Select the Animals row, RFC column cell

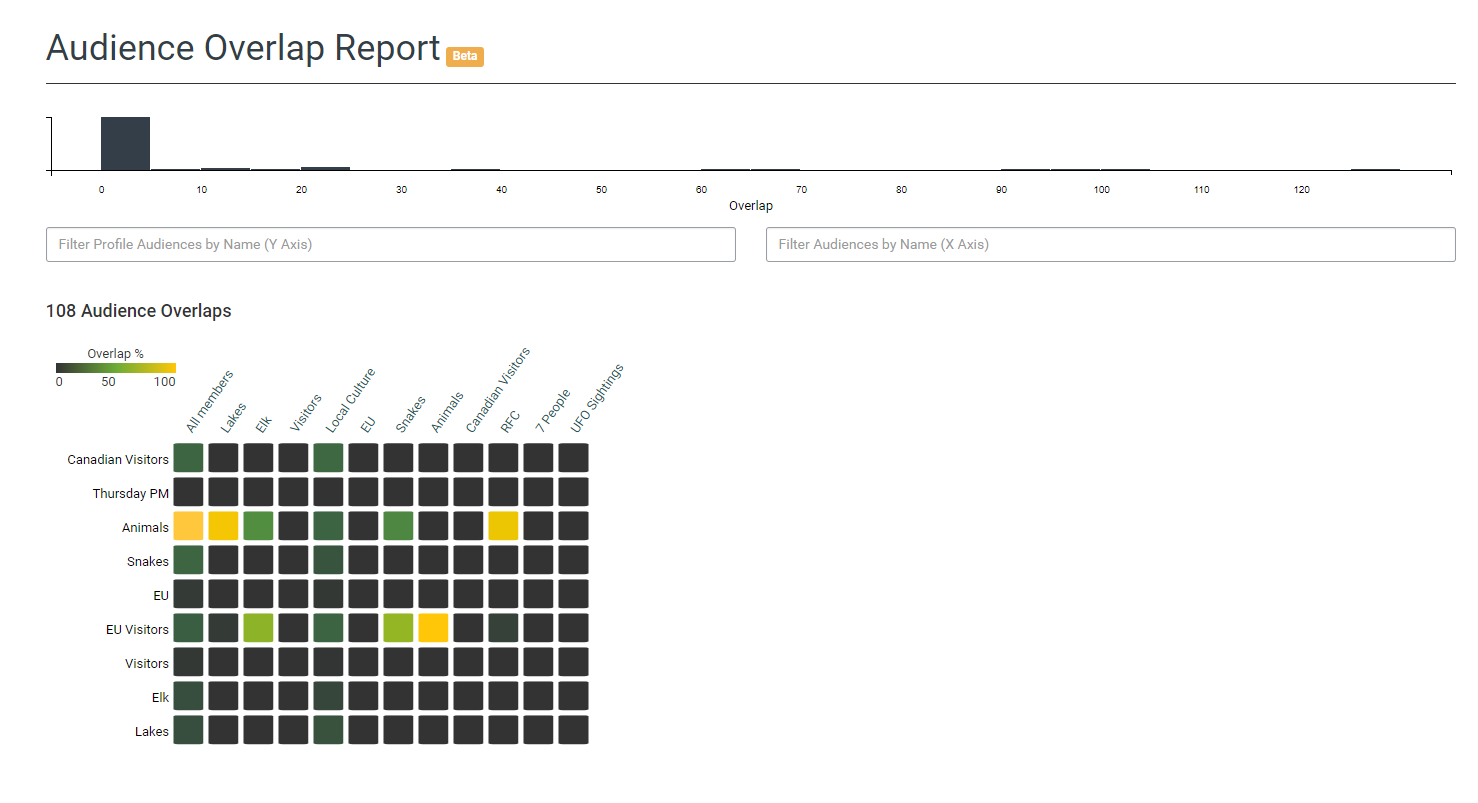pos(503,526)
